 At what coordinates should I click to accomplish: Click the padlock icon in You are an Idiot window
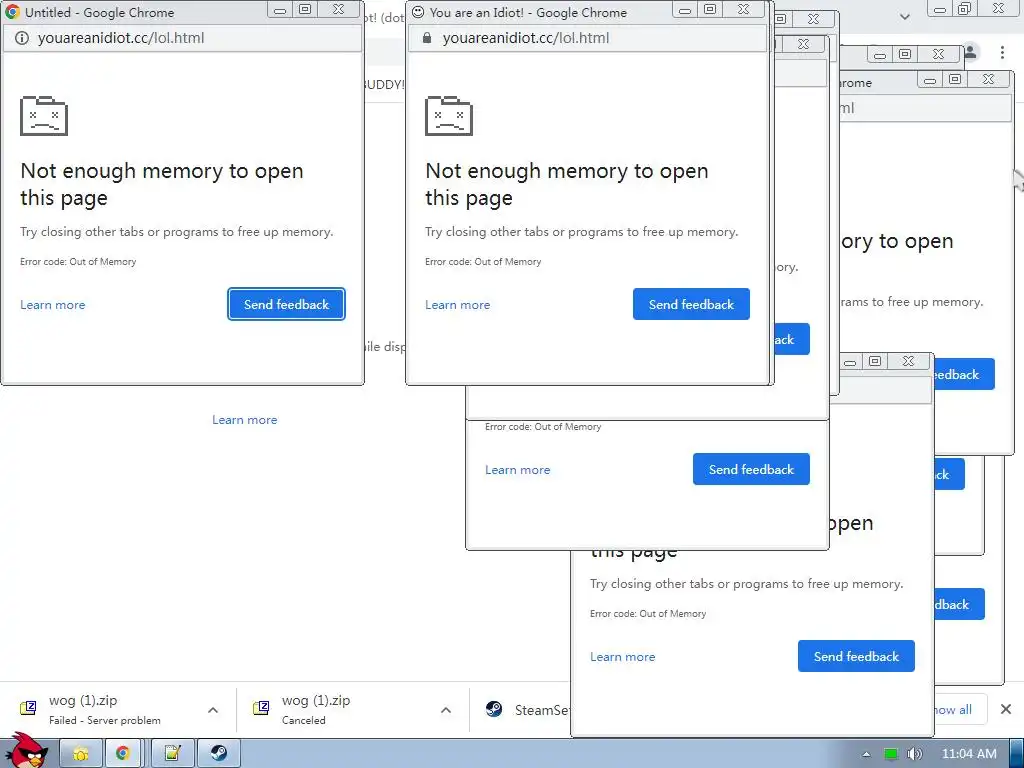427,38
